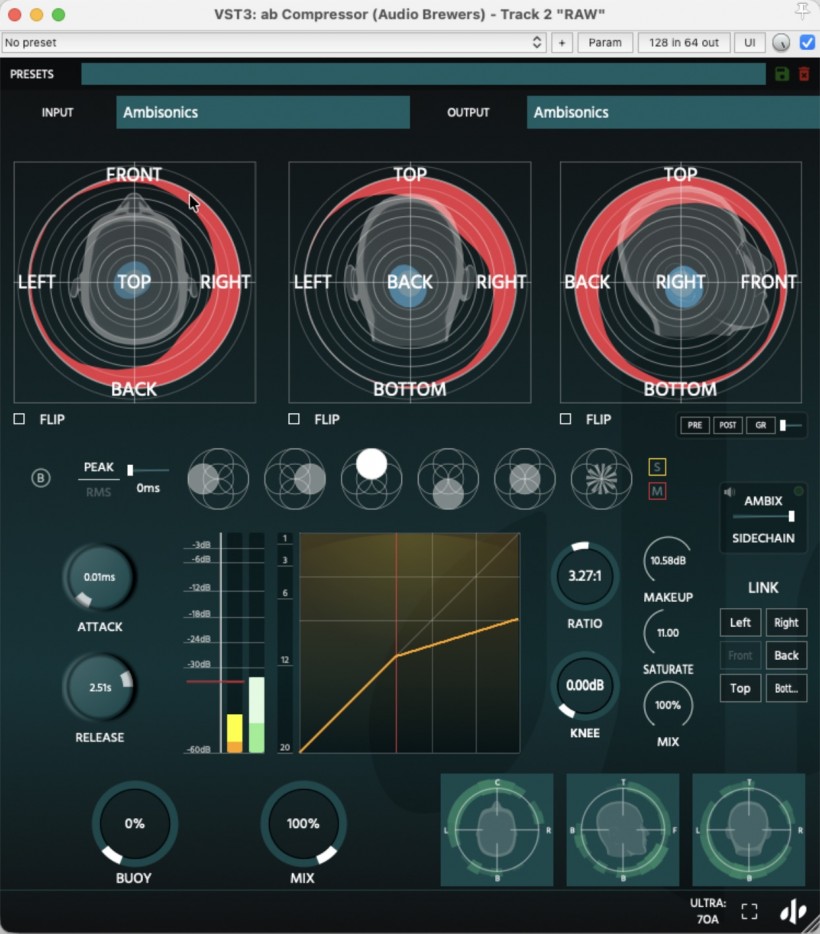This screenshot has width=820, height=934.
Task: Enable FLIP under the back-view display
Action: pyautogui.click(x=294, y=419)
